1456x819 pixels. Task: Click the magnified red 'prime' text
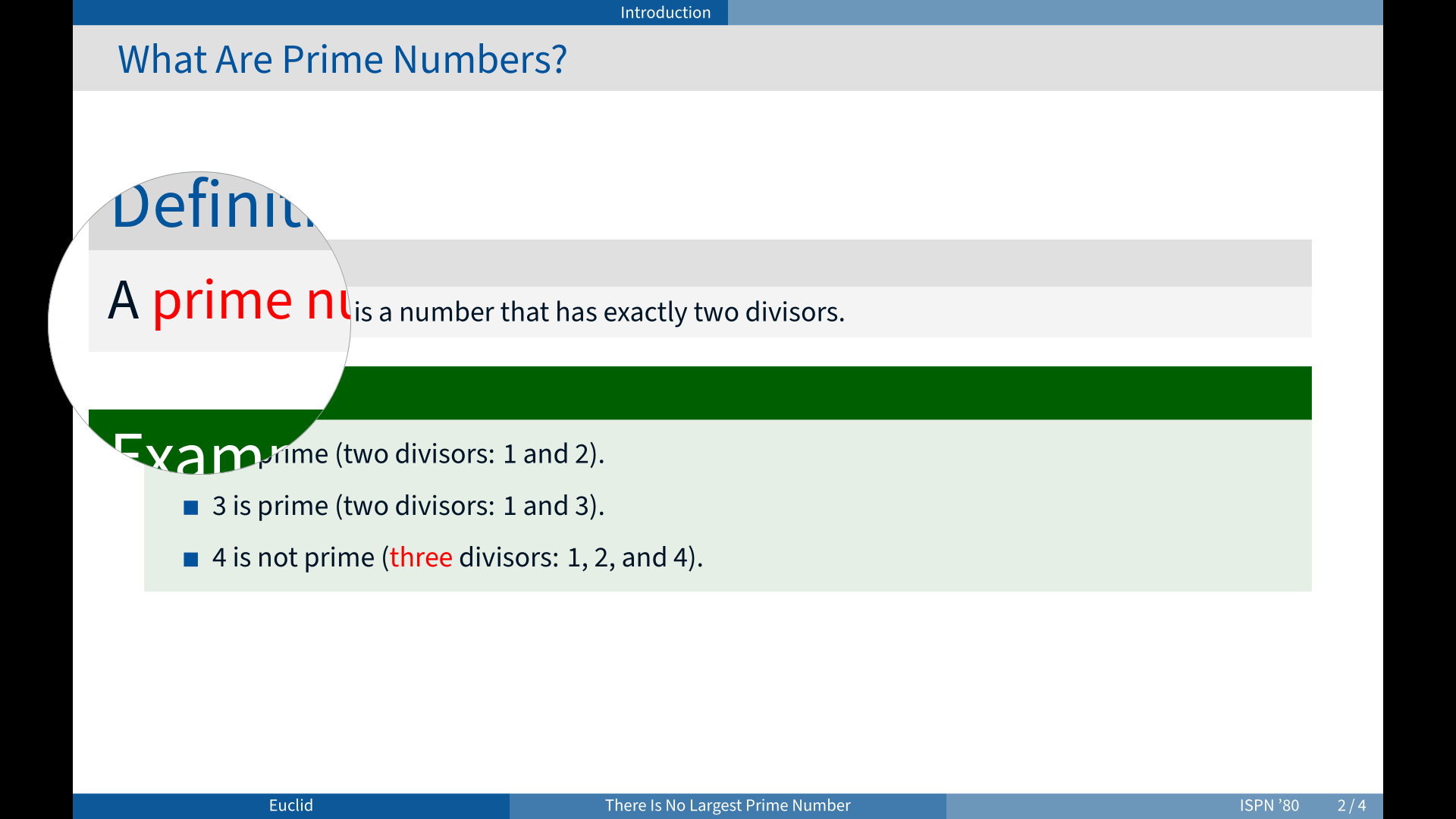(x=222, y=301)
